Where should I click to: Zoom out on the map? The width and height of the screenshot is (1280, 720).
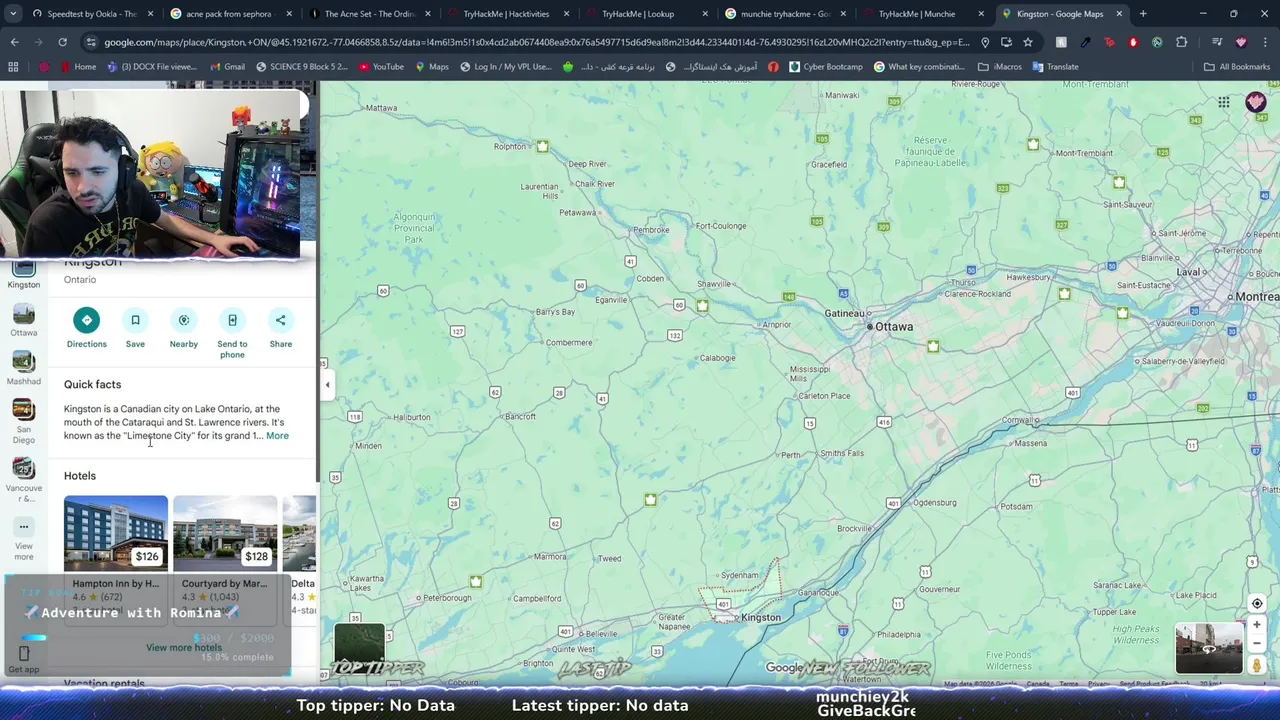coord(1257,644)
